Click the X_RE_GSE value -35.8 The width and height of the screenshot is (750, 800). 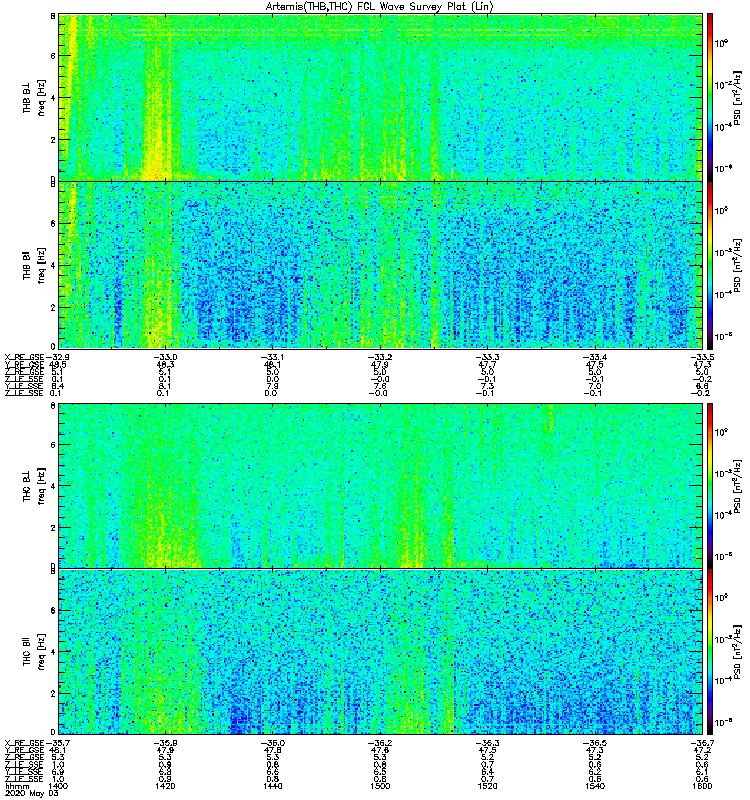point(165,743)
